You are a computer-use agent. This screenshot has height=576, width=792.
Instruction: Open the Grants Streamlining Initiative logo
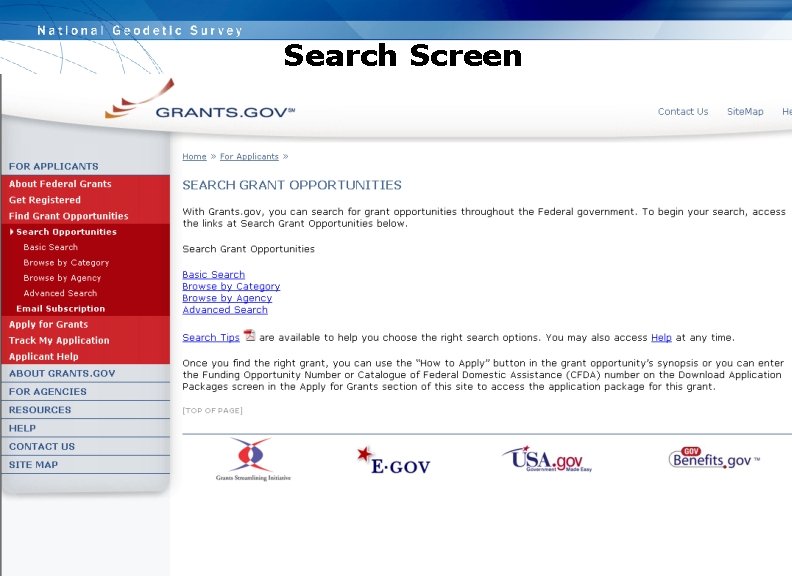[x=253, y=459]
